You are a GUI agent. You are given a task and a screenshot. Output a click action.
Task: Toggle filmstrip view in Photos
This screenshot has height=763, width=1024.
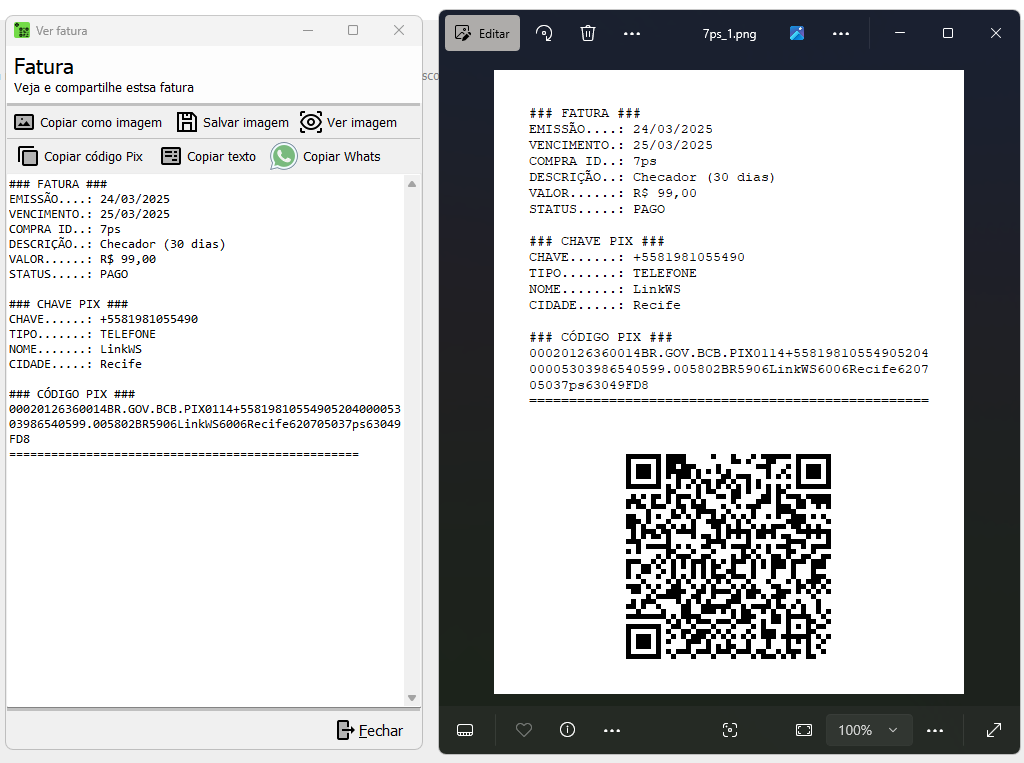point(465,730)
